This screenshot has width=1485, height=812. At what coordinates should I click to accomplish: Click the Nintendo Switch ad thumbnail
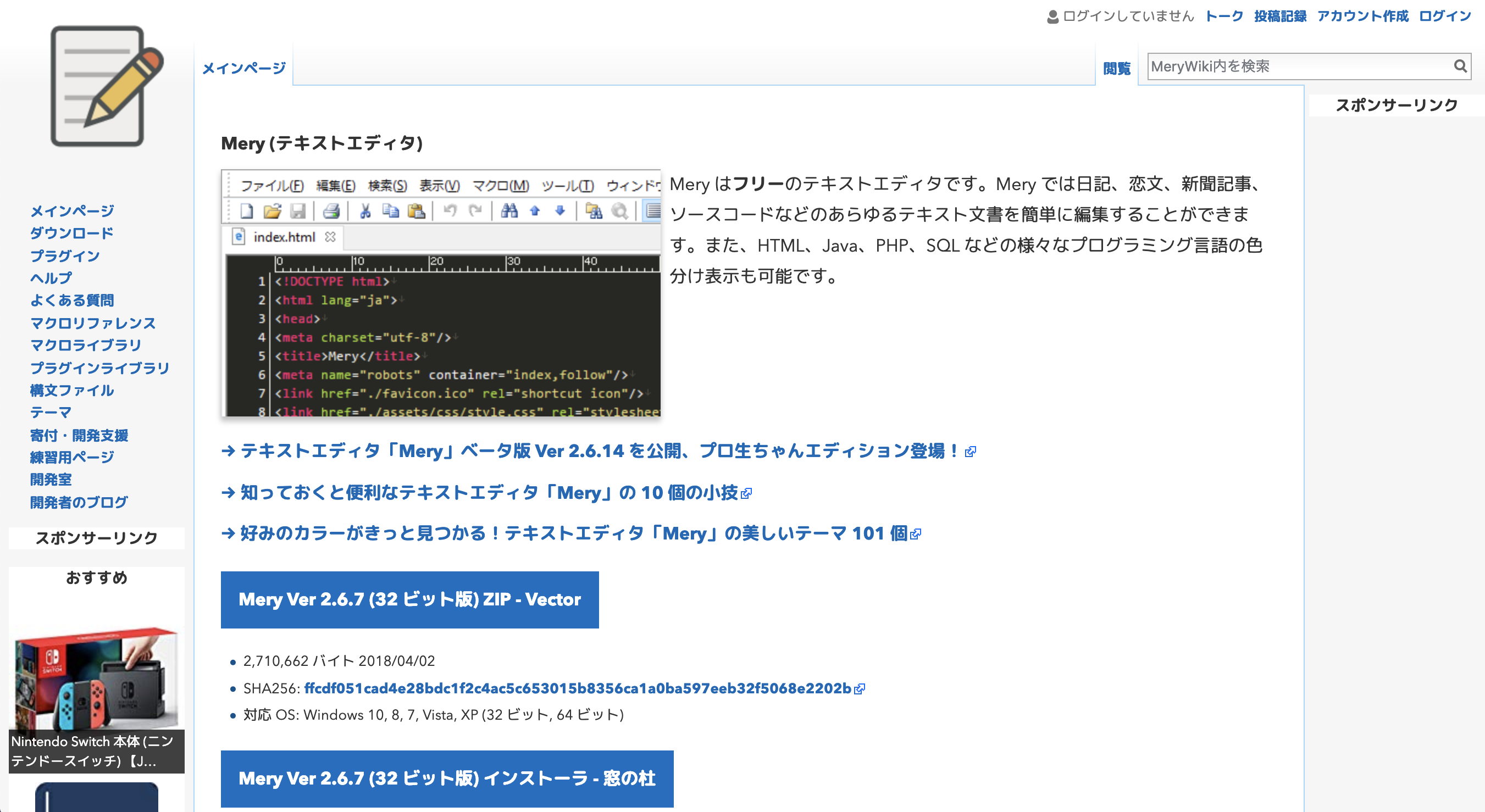97,679
